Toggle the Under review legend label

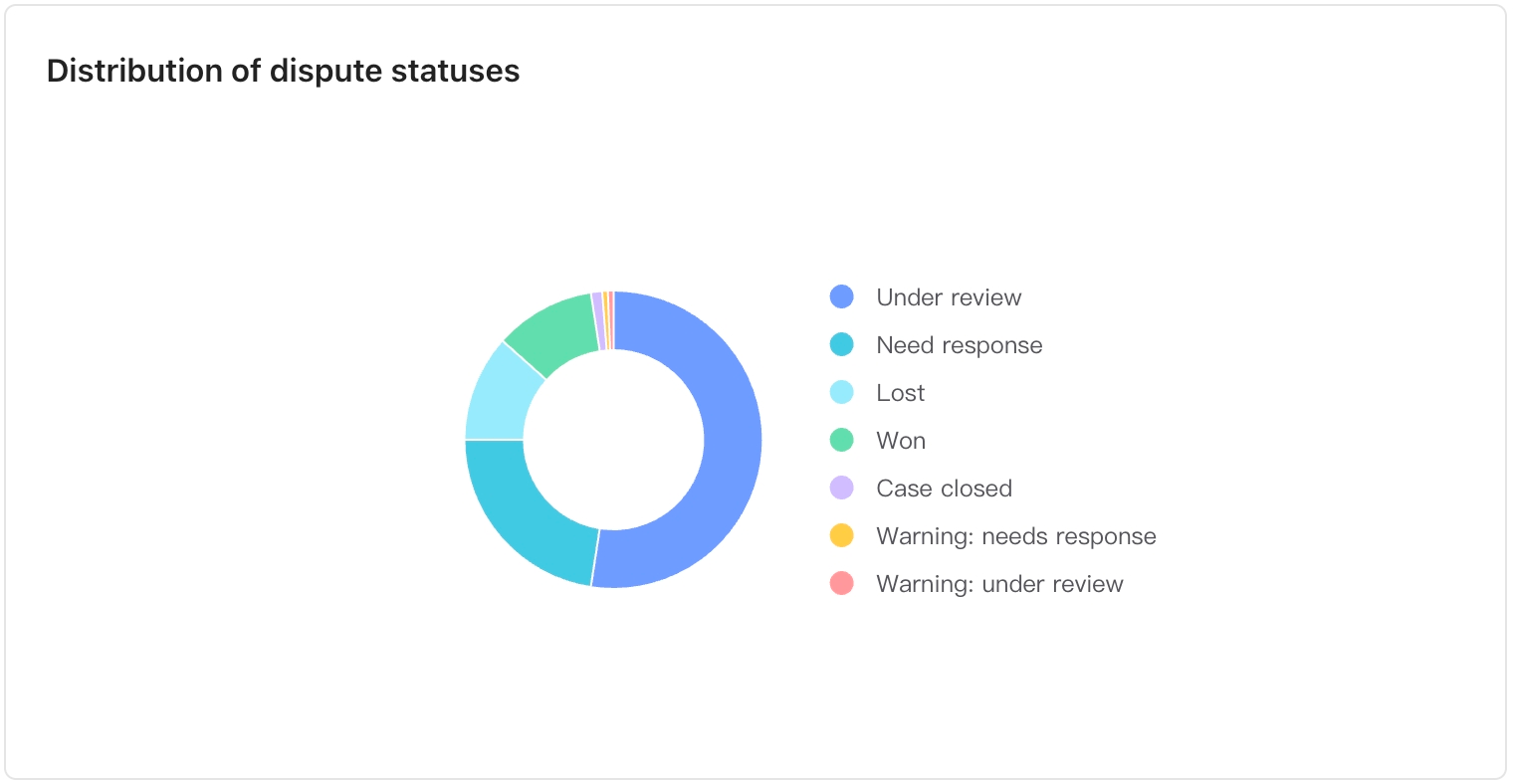coord(949,297)
